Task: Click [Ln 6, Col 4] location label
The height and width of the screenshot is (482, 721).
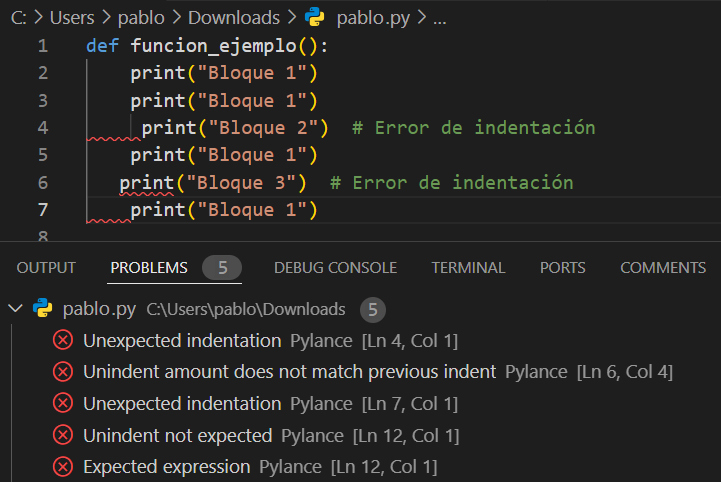Action: tap(624, 372)
